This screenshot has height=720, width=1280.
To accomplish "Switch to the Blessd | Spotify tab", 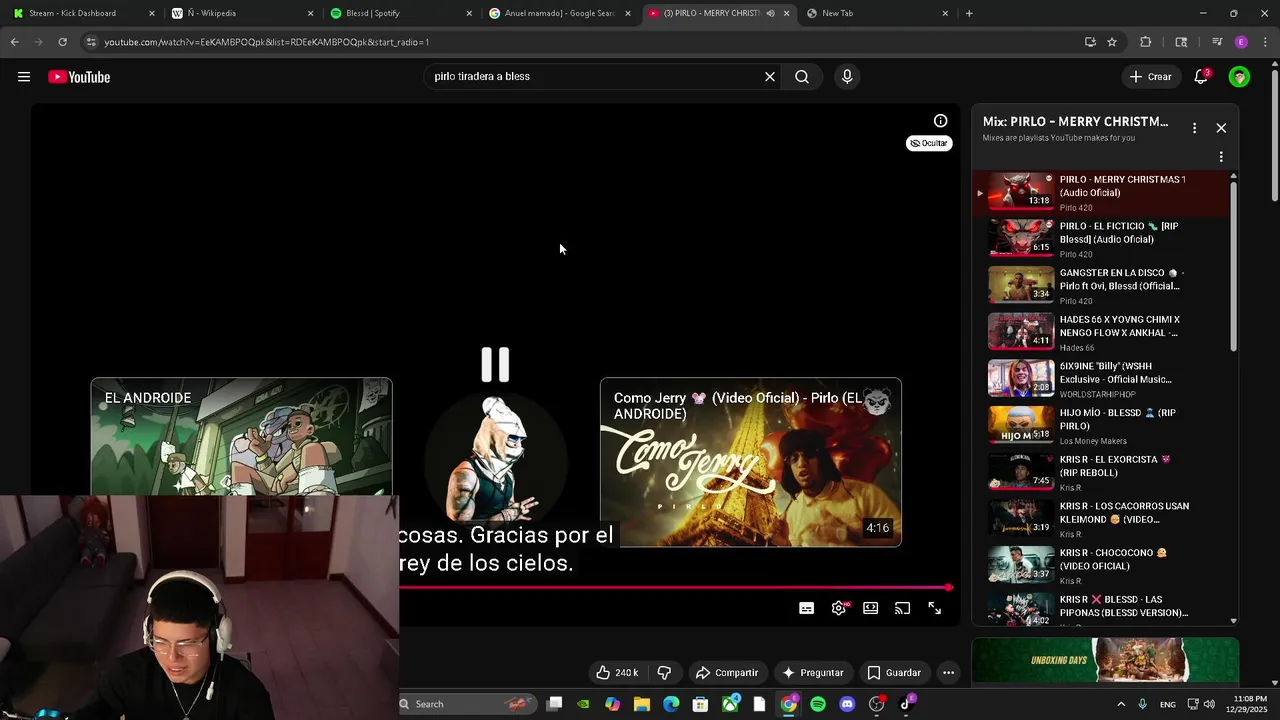I will coord(400,13).
